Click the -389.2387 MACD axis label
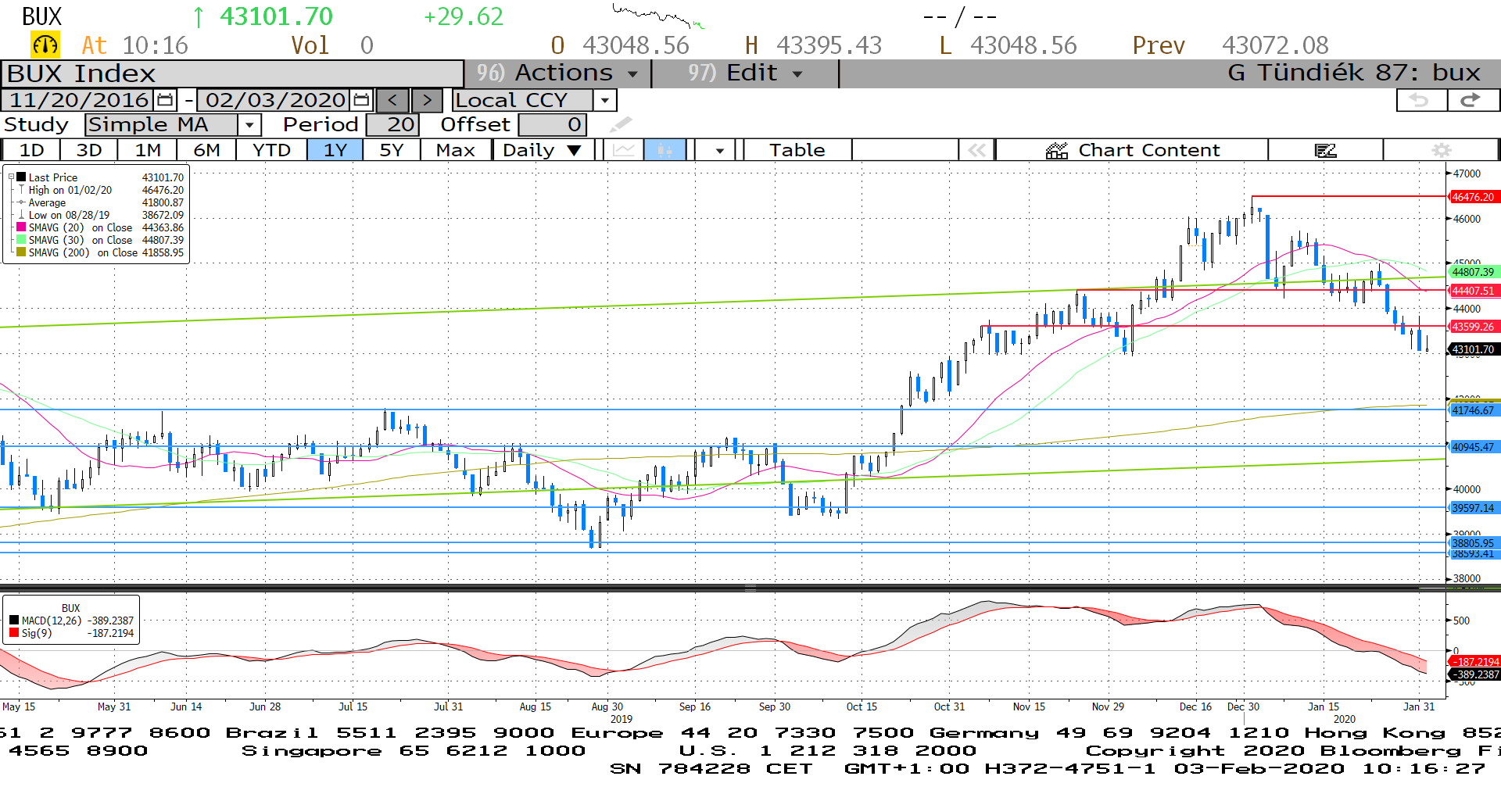The height and width of the screenshot is (812, 1501). click(x=1474, y=674)
